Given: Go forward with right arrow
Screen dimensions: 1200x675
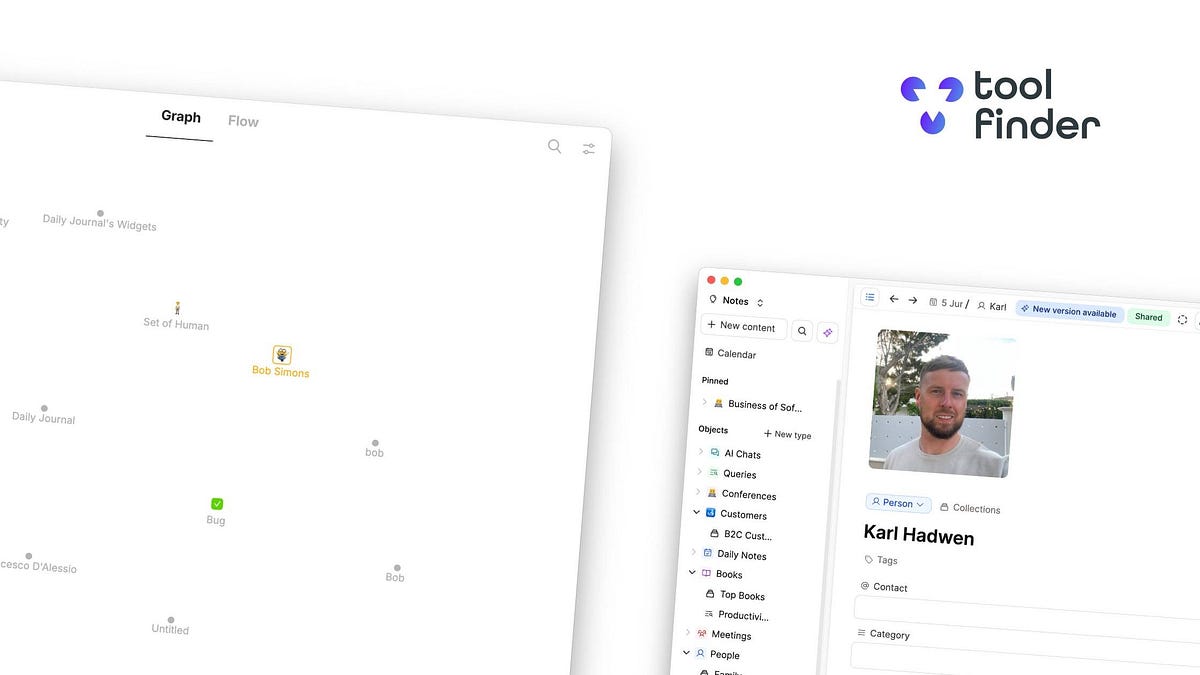Looking at the screenshot, I should point(913,300).
